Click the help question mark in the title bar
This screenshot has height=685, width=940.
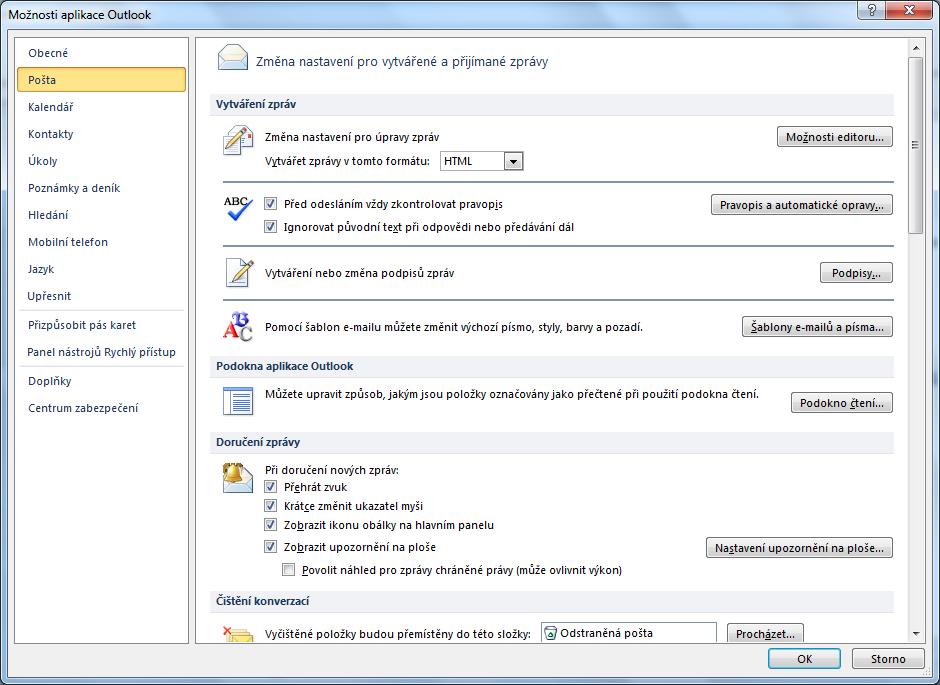(872, 10)
